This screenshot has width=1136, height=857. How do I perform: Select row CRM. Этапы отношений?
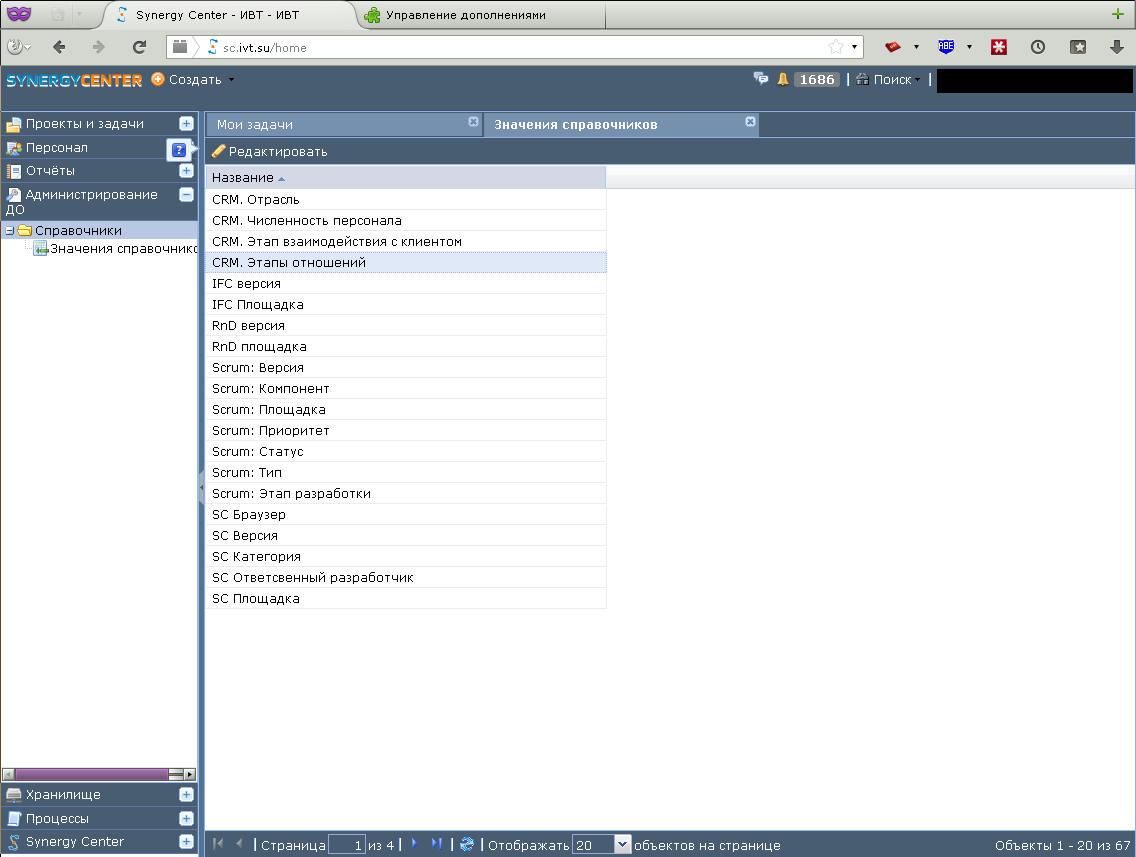pos(406,262)
